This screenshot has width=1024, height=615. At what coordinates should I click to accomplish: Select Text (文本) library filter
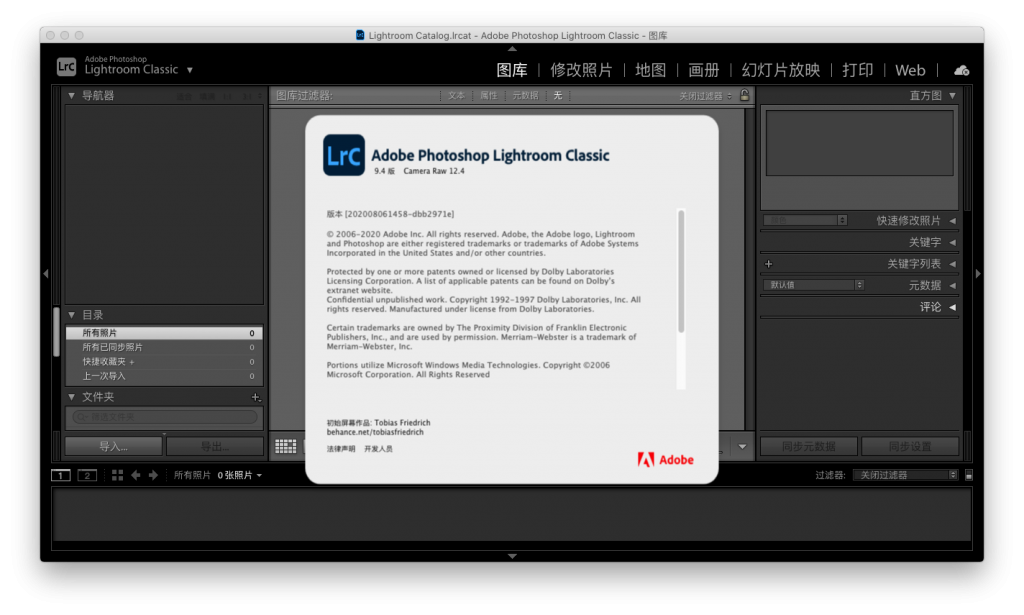(456, 95)
